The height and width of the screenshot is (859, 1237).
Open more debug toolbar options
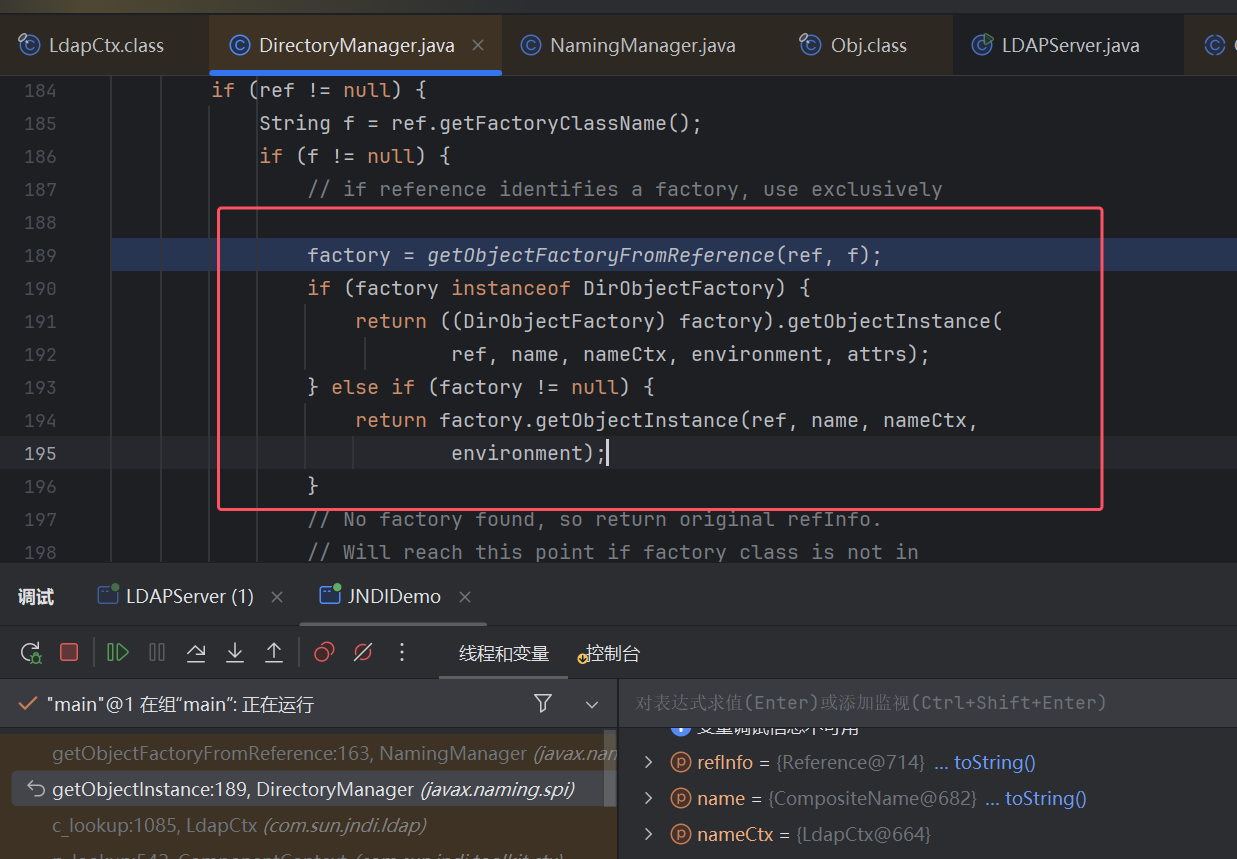click(x=402, y=652)
